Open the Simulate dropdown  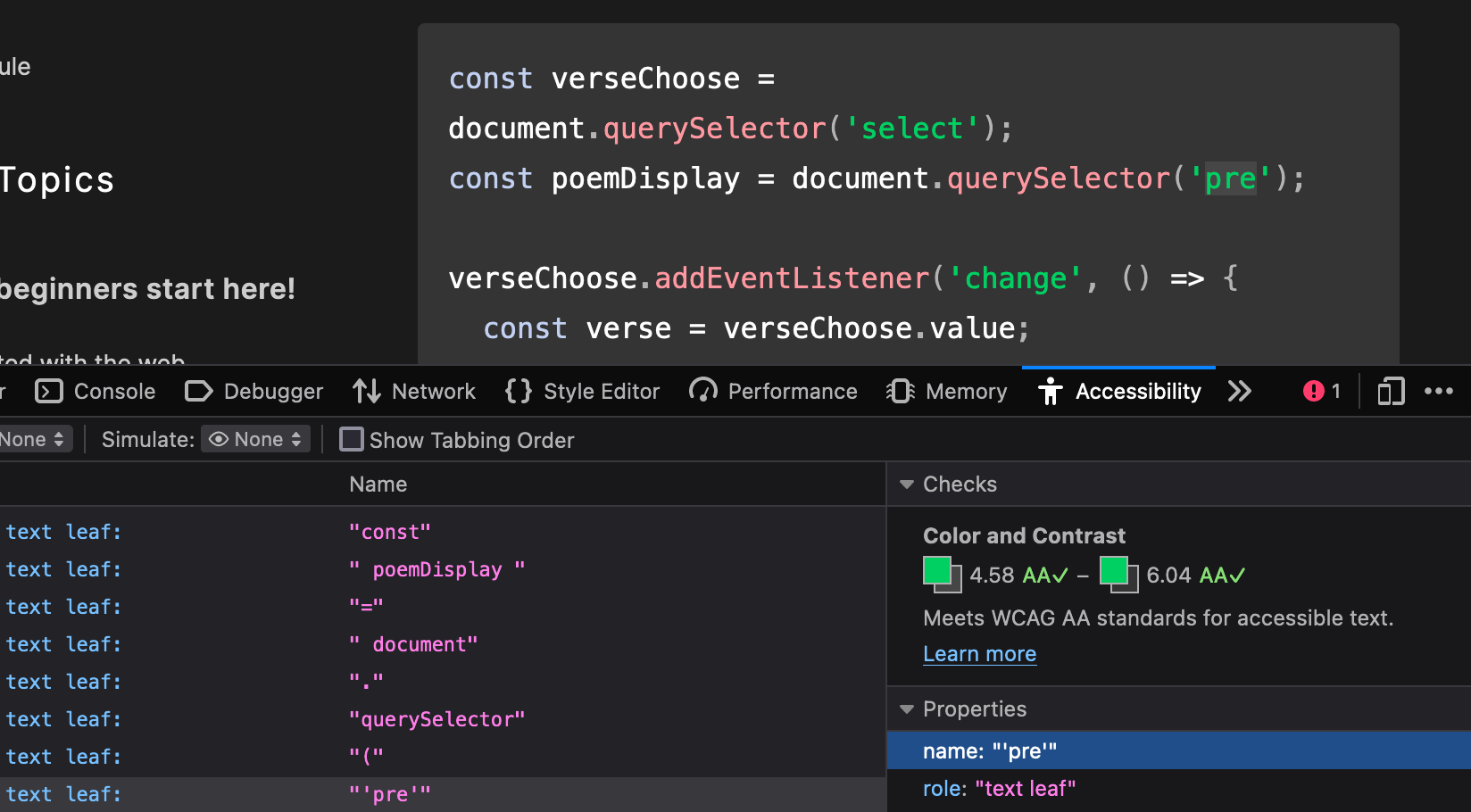[255, 439]
